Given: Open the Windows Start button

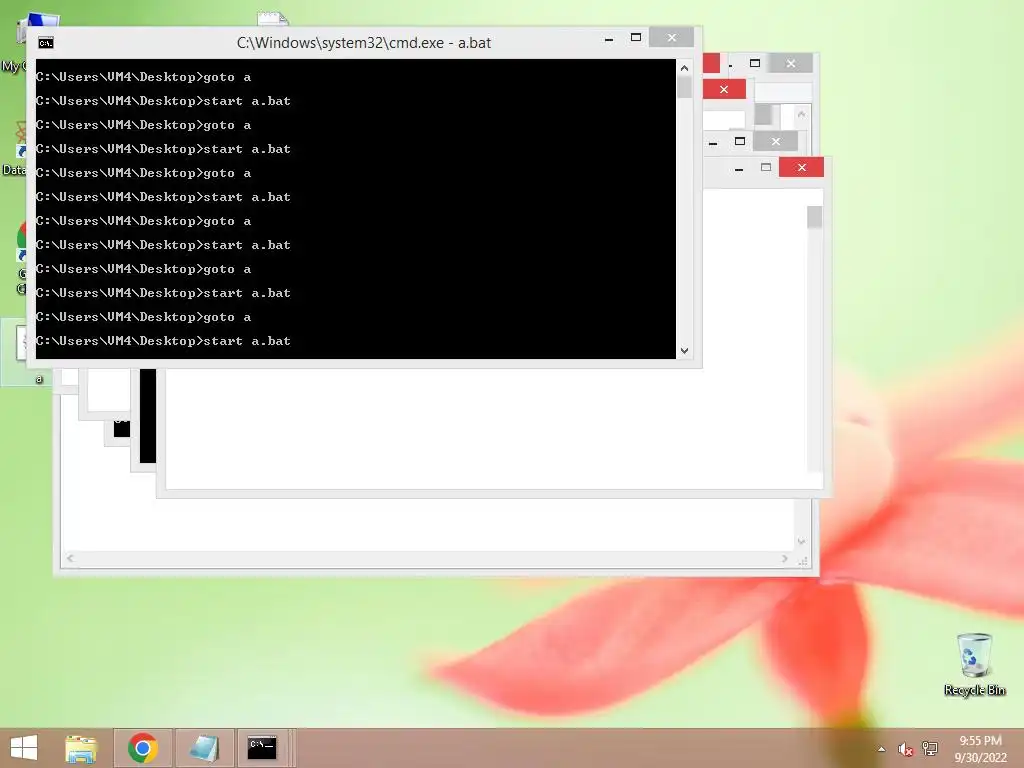Looking at the screenshot, I should 24,748.
